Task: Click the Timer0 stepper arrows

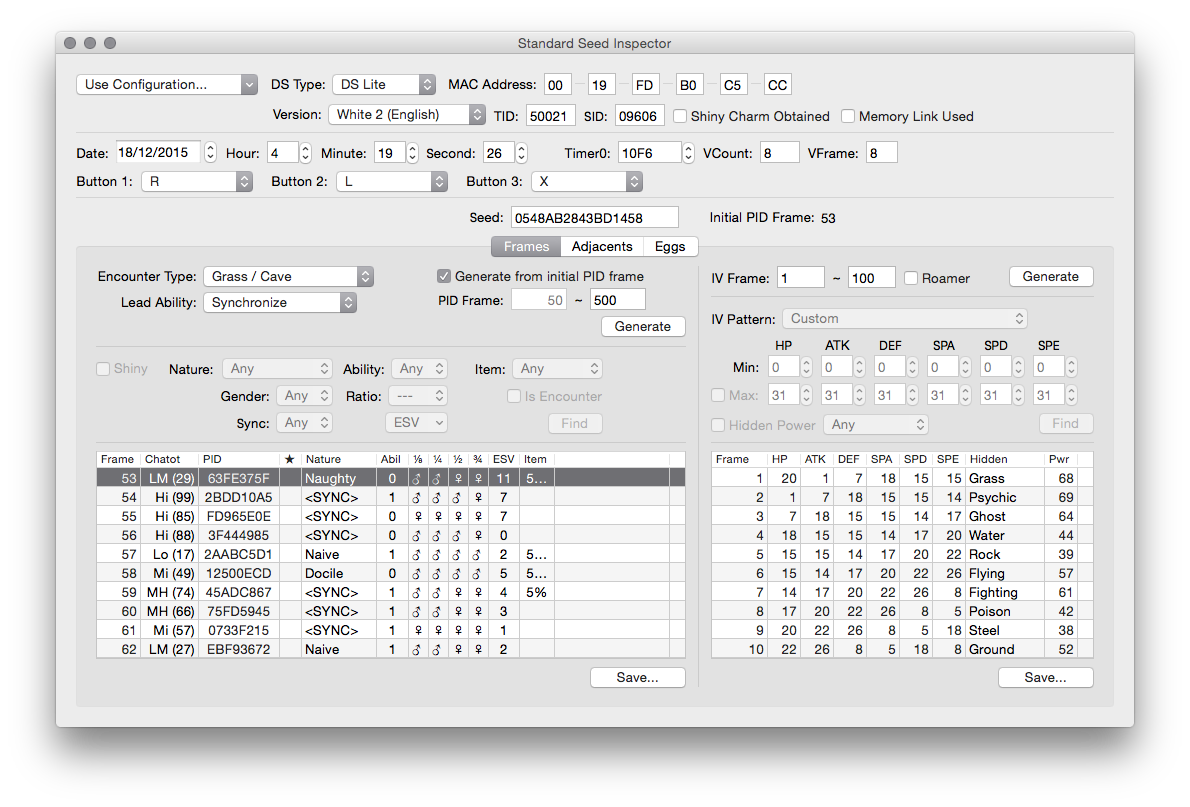Action: point(688,153)
